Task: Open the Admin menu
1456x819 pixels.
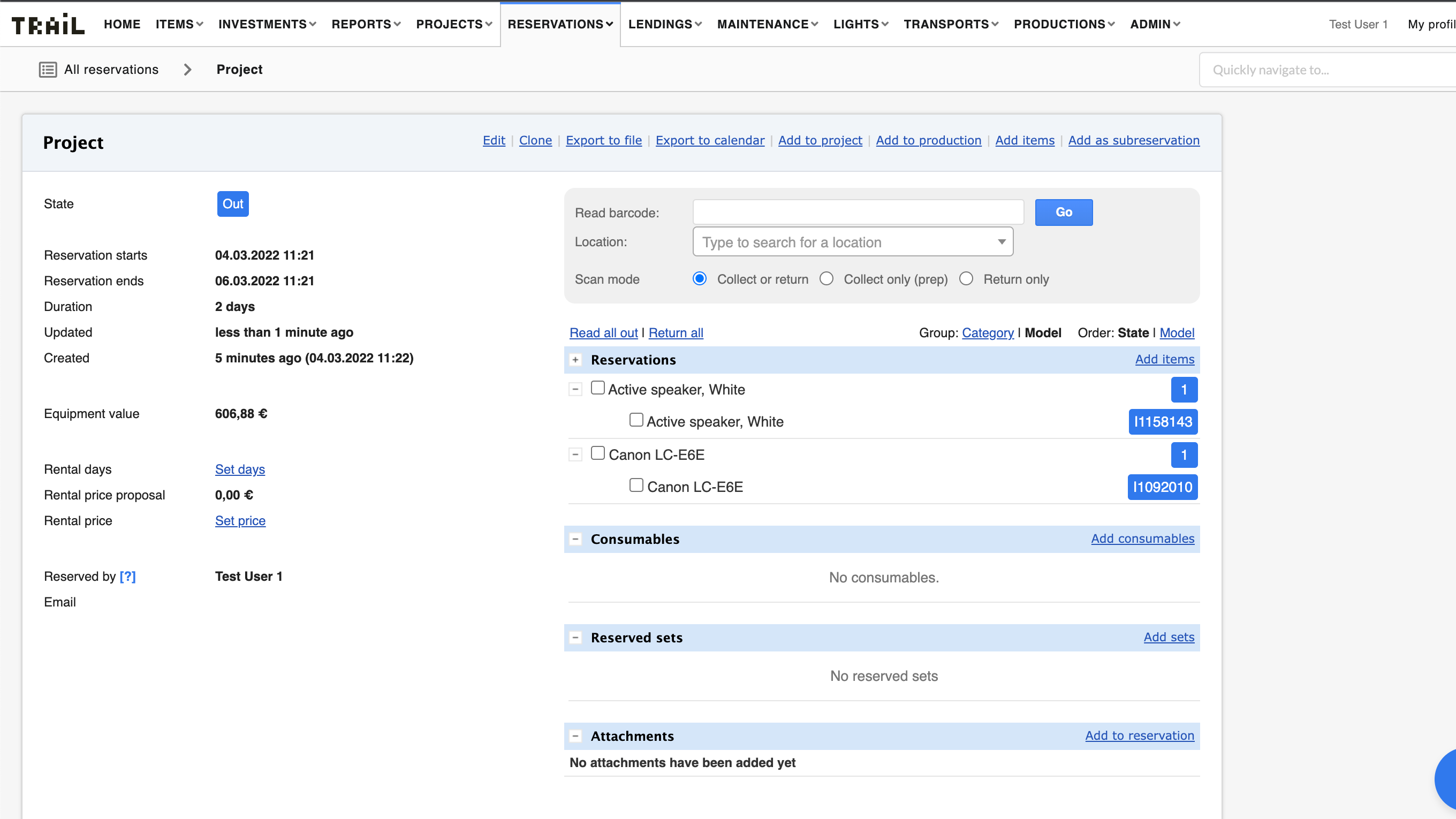Action: [1155, 24]
